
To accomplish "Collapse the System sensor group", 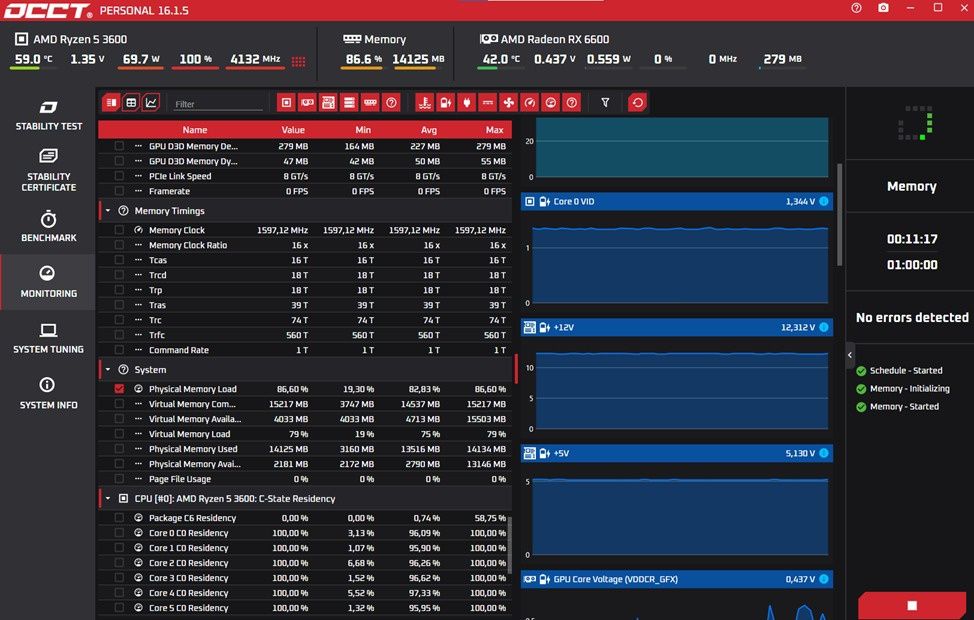I will (x=108, y=370).
